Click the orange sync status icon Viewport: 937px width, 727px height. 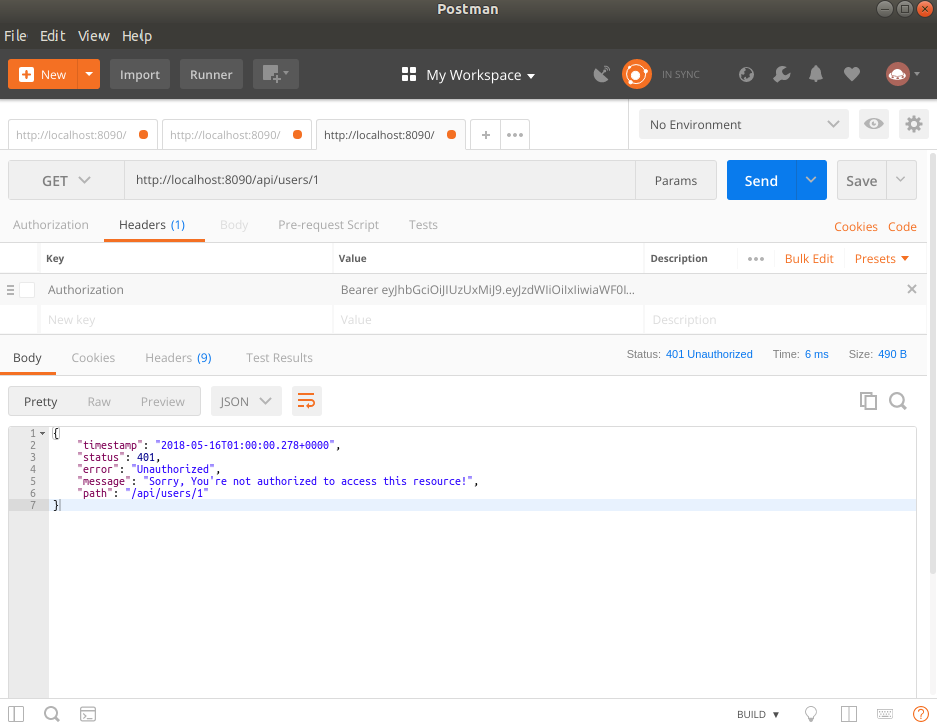[636, 74]
